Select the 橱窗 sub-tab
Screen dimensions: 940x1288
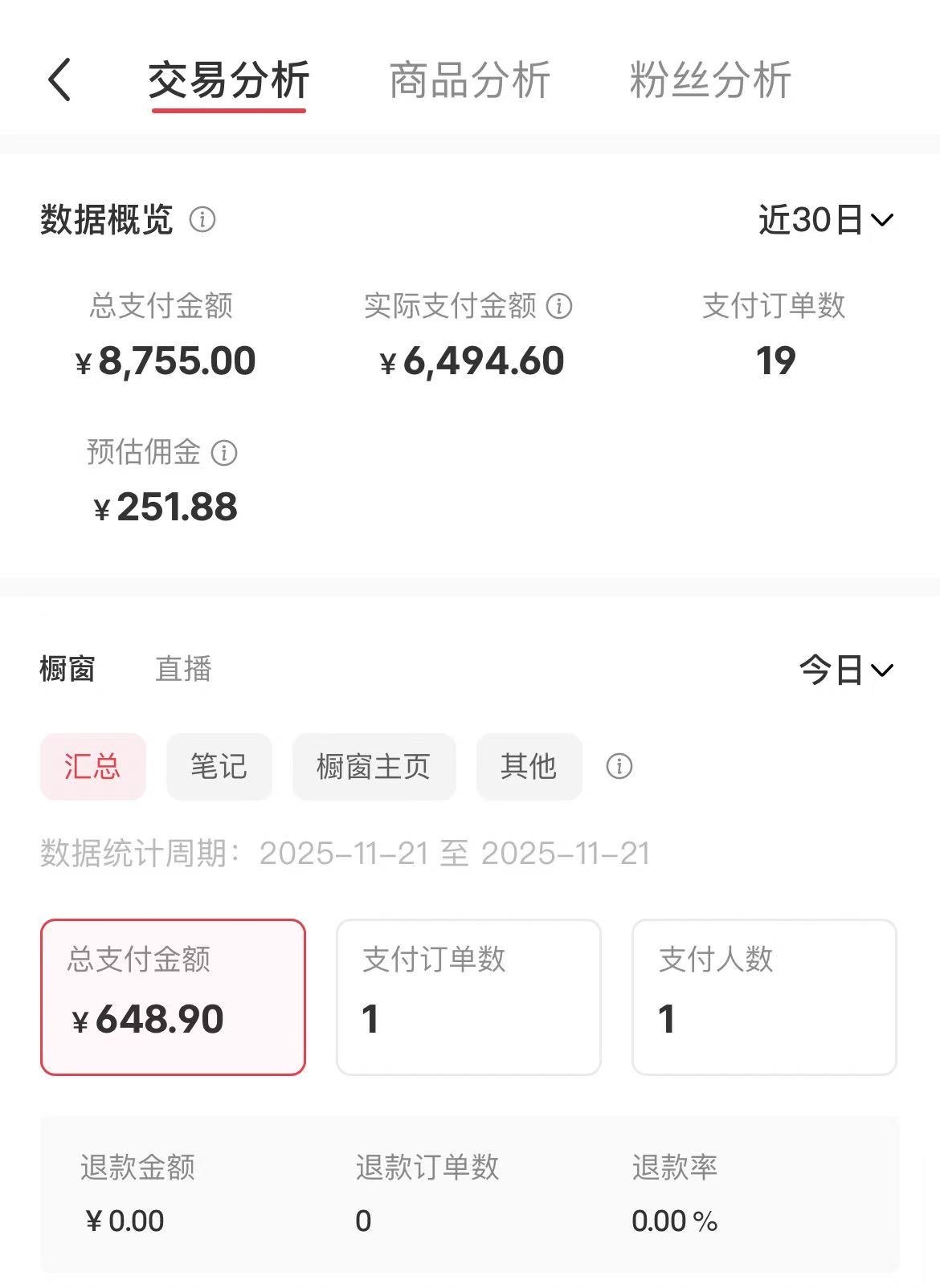67,669
